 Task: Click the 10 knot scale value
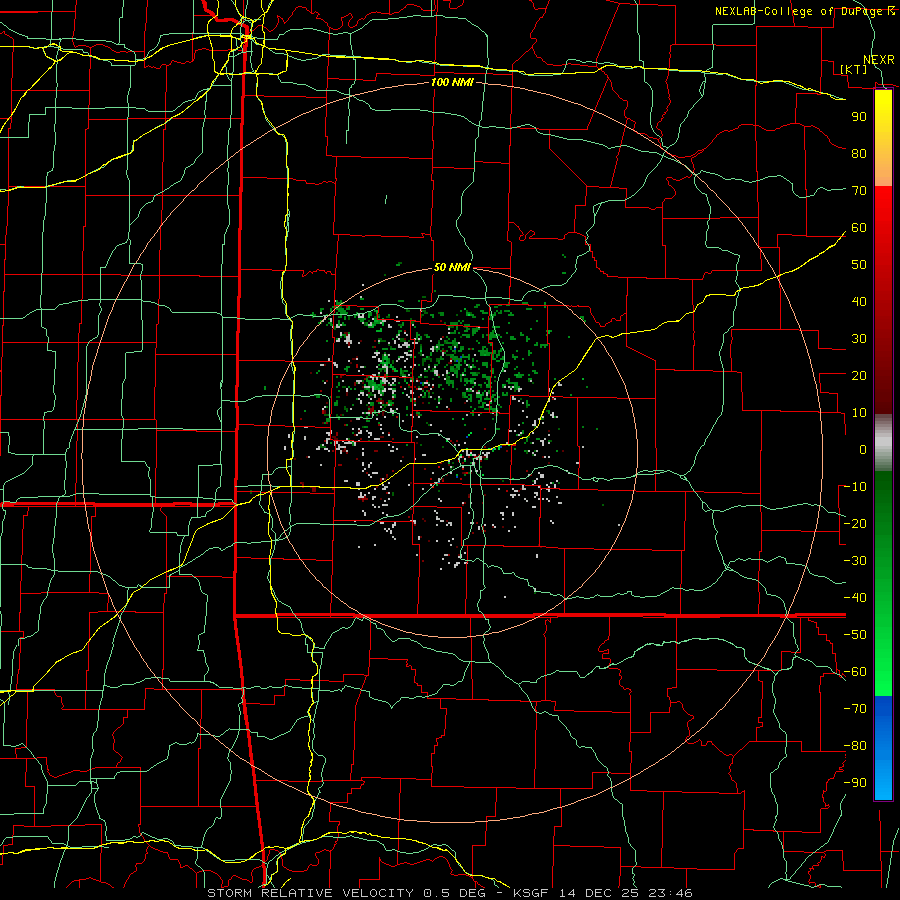[x=859, y=413]
